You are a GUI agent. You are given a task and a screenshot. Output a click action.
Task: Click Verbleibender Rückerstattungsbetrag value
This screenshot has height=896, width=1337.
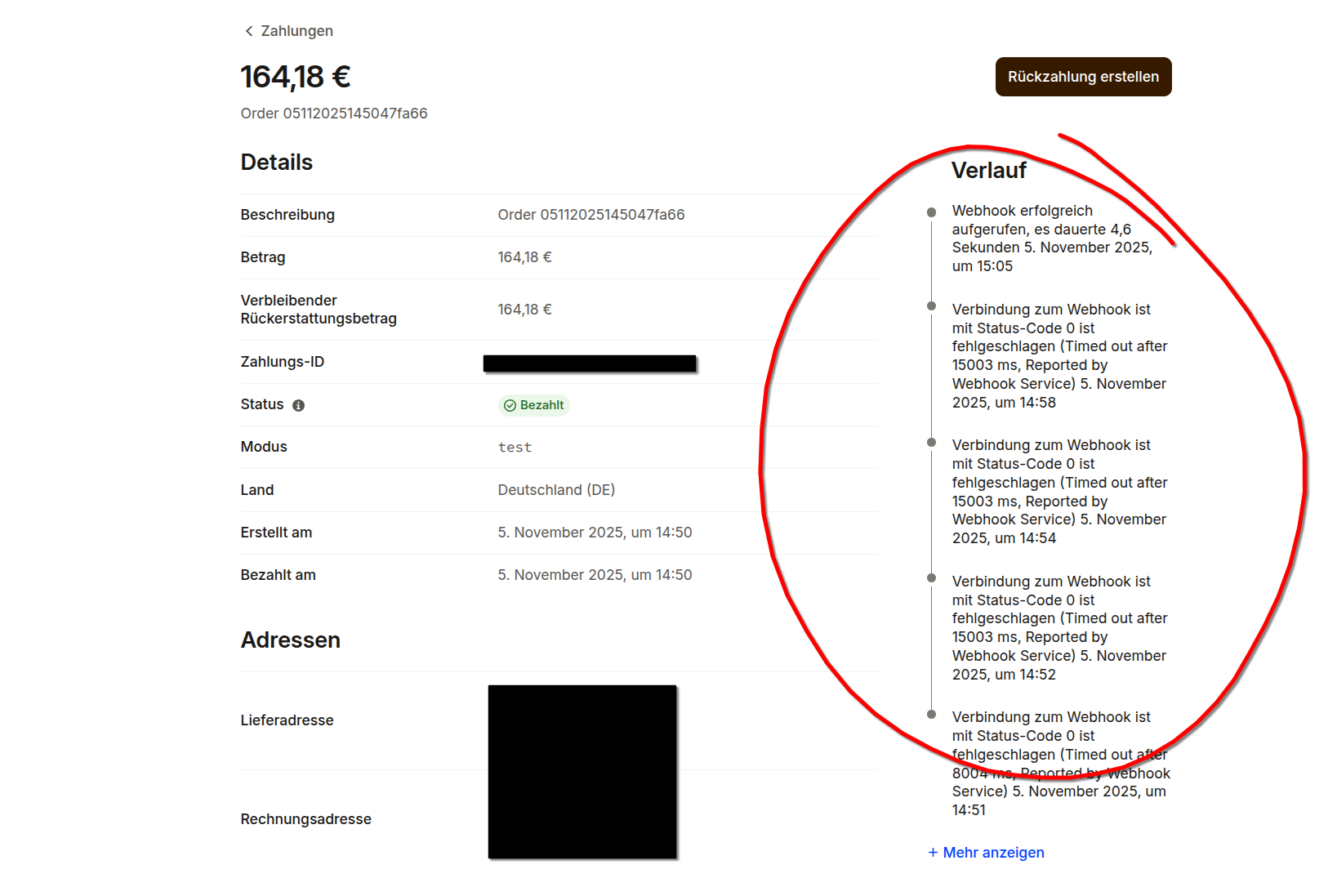(525, 310)
